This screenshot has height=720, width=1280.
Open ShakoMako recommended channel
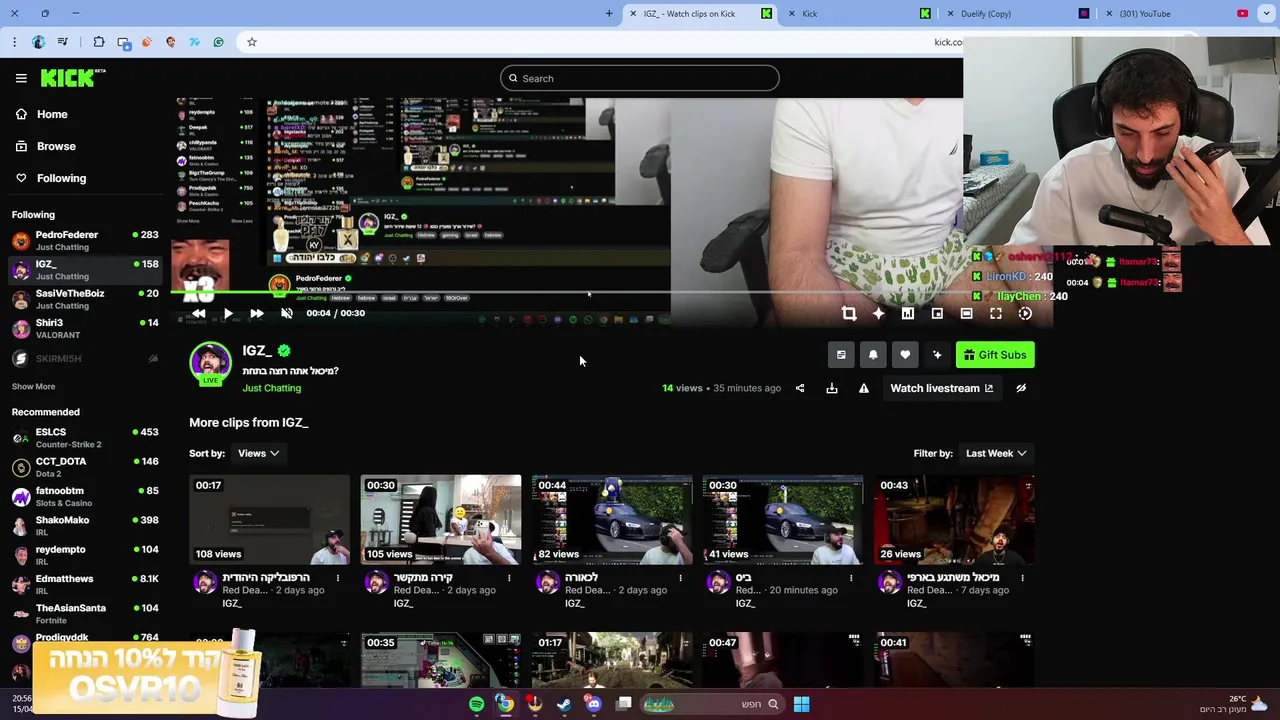(x=85, y=525)
